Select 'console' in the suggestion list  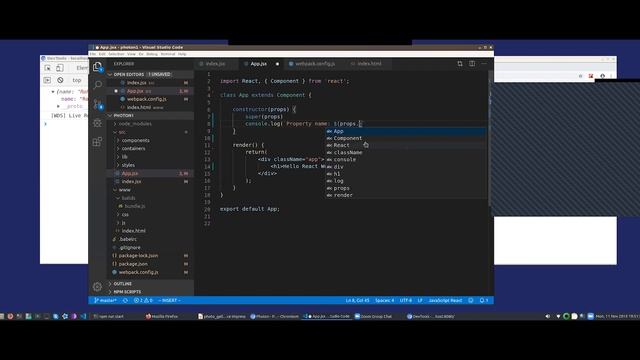(x=406, y=160)
